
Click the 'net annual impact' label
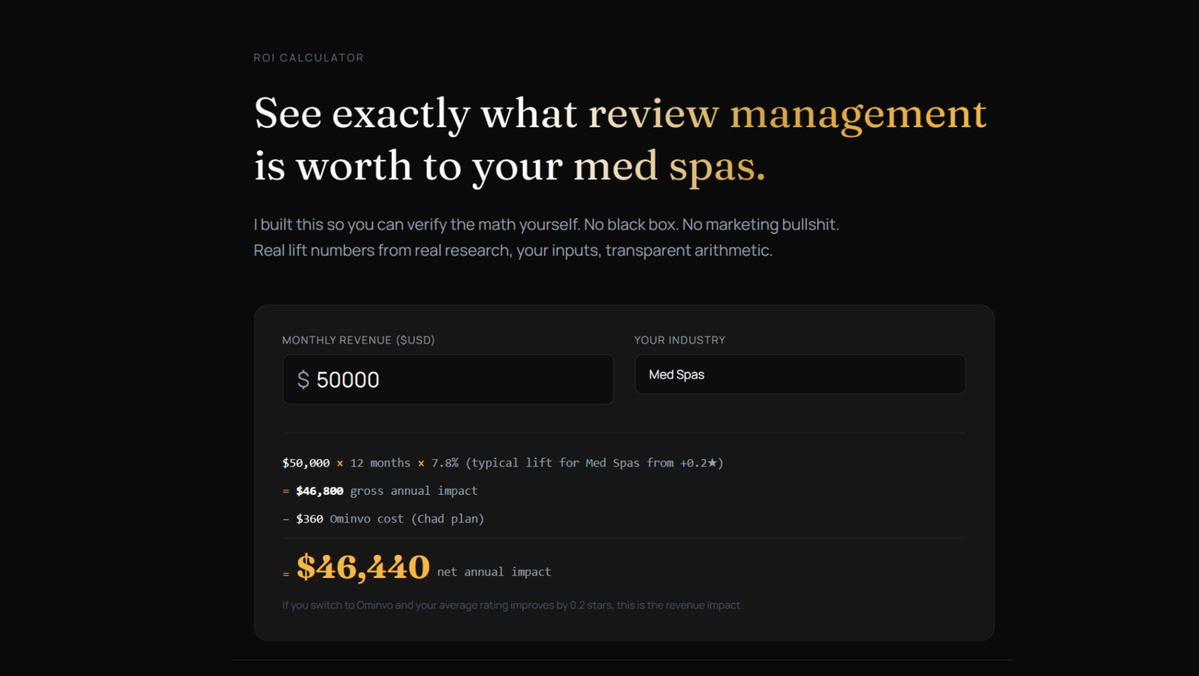pos(494,572)
